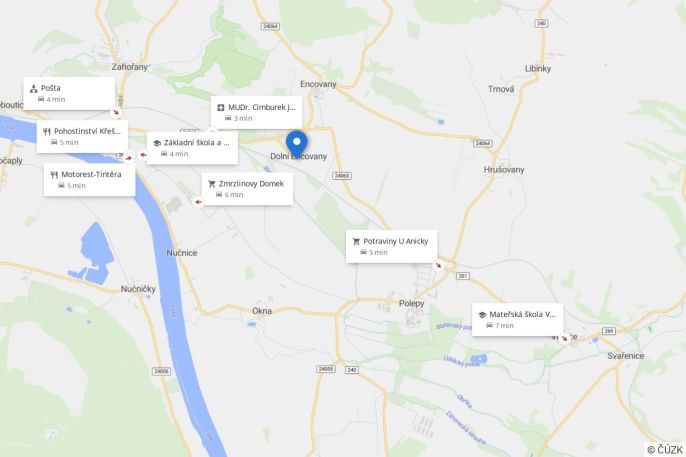Click red arrow marker beside Potraviny U Anicky
This screenshot has width=686, height=457.
point(438,265)
